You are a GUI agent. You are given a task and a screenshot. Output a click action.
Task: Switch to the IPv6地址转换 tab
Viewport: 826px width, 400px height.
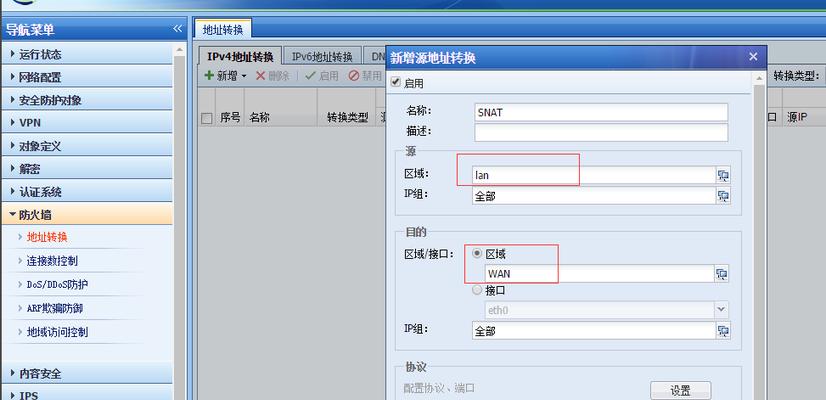tap(322, 56)
